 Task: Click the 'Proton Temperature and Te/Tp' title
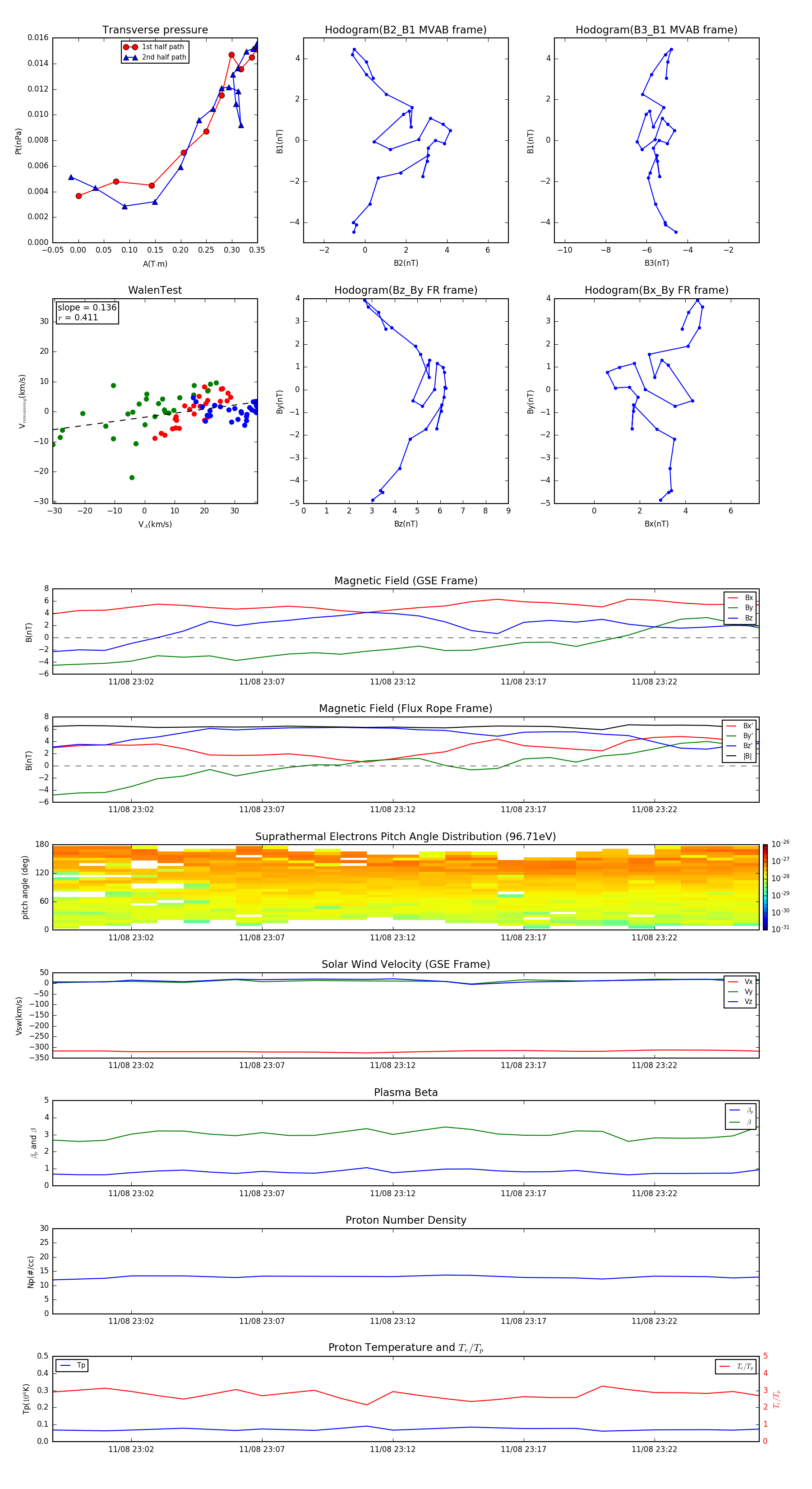click(x=406, y=1348)
